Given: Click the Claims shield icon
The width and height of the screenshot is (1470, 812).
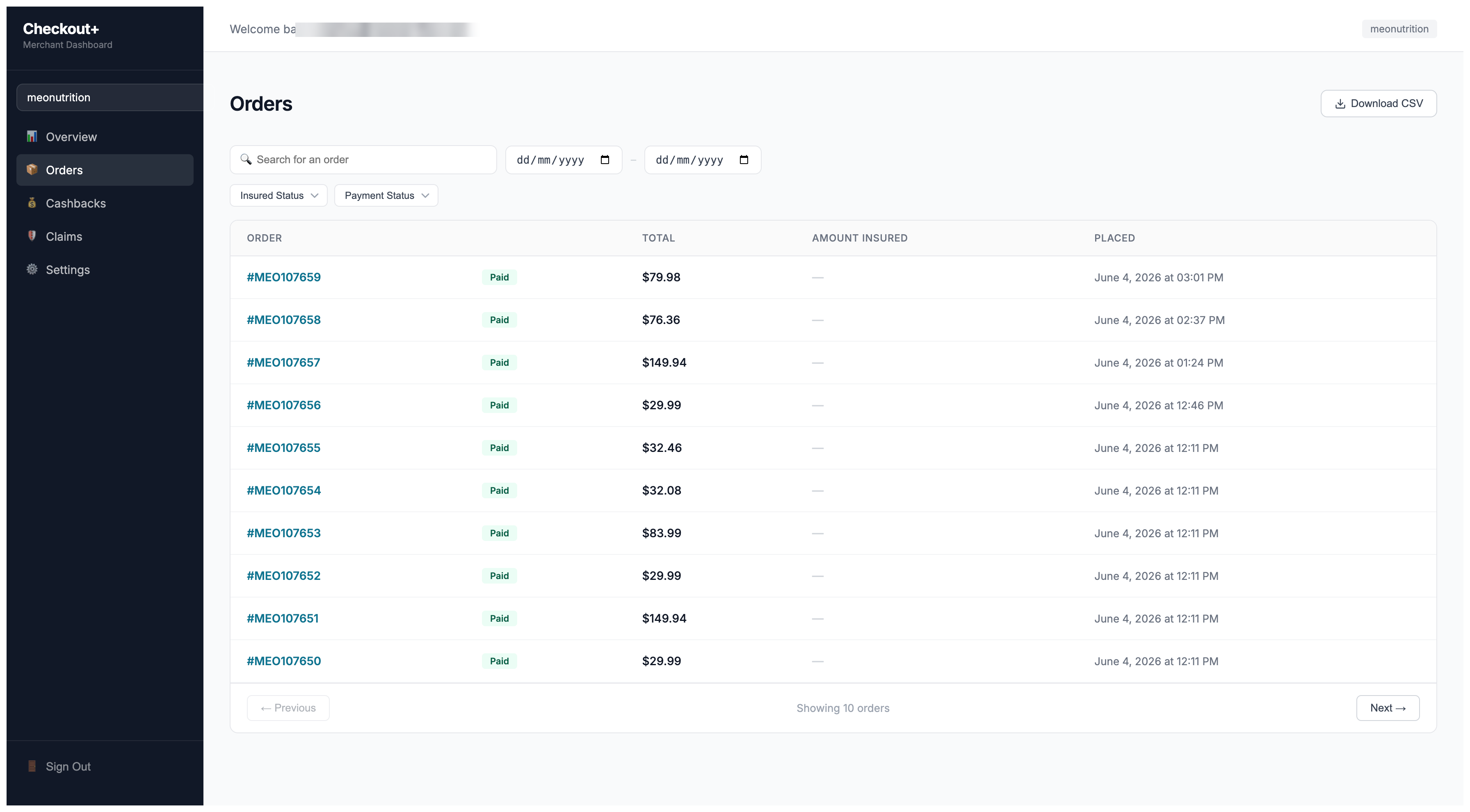Looking at the screenshot, I should pyautogui.click(x=32, y=236).
